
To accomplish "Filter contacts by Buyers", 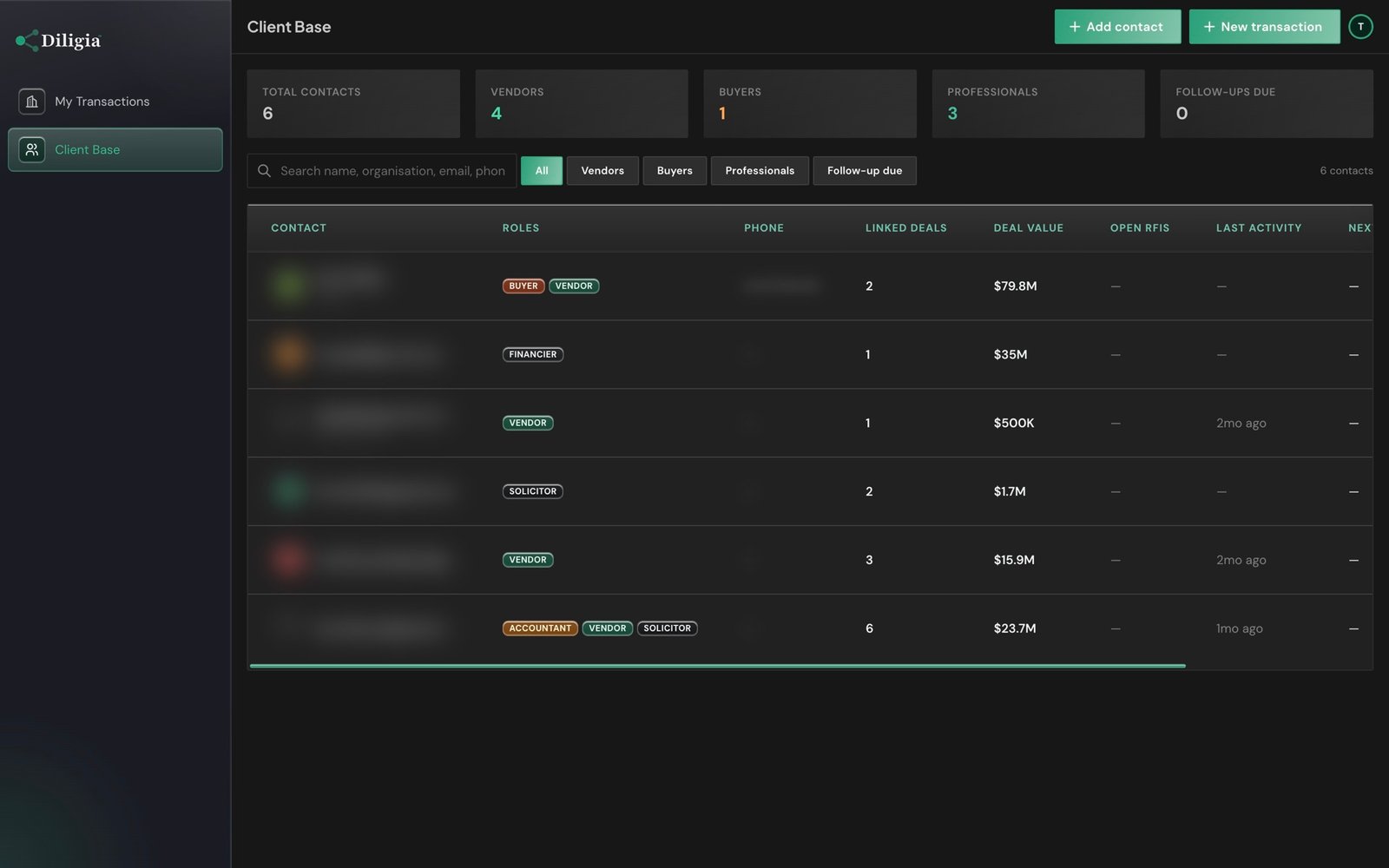I will click(x=675, y=171).
